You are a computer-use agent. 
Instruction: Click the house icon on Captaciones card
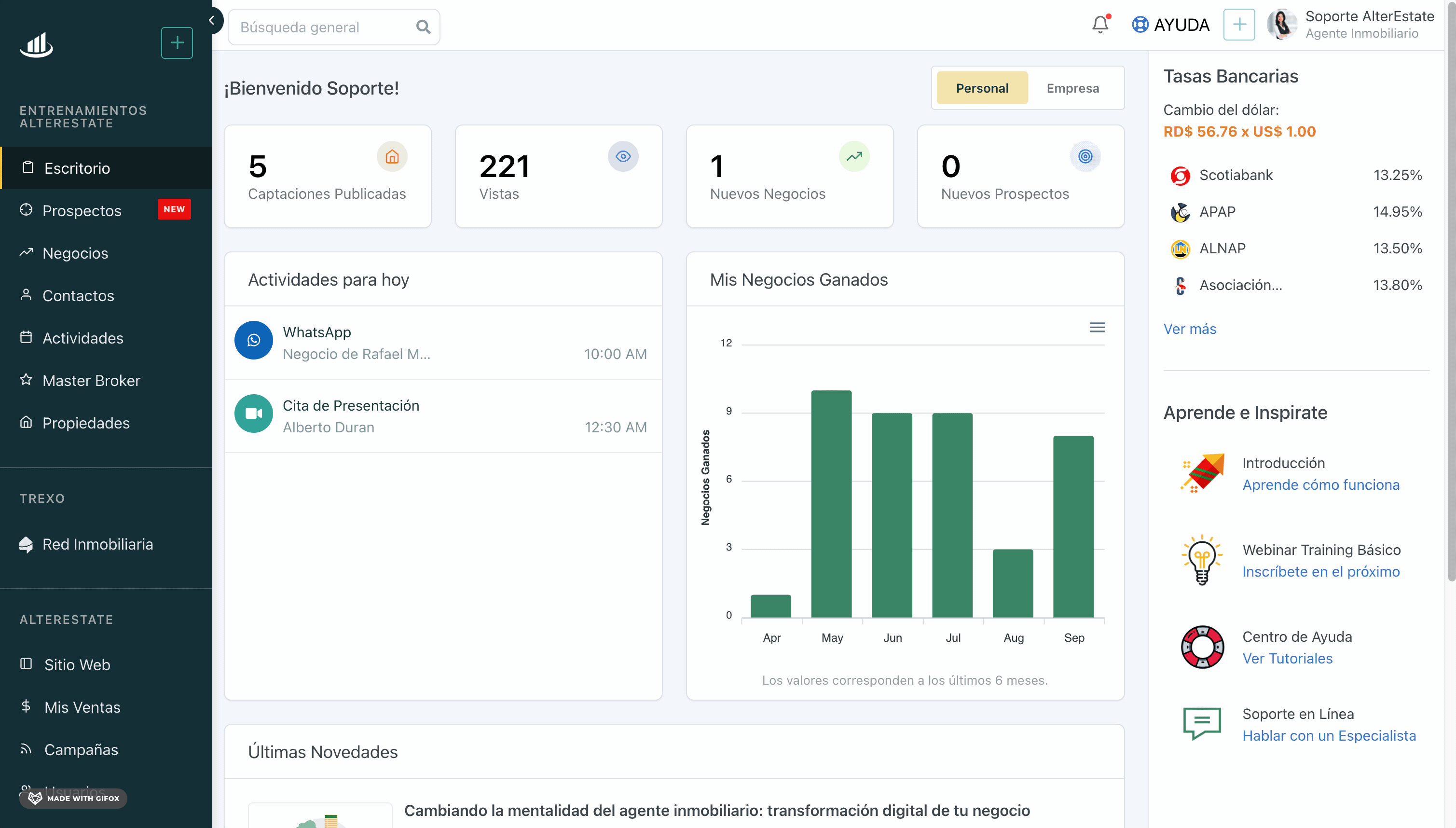click(392, 156)
